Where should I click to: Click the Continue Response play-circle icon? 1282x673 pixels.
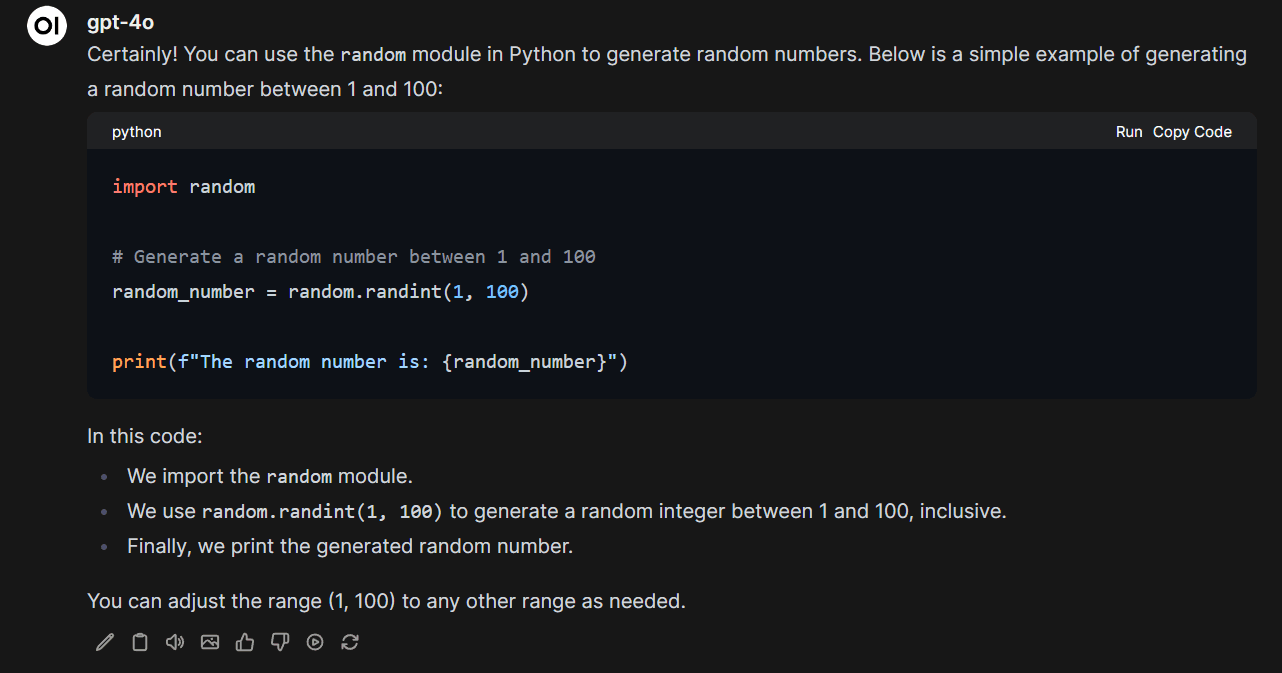[315, 642]
